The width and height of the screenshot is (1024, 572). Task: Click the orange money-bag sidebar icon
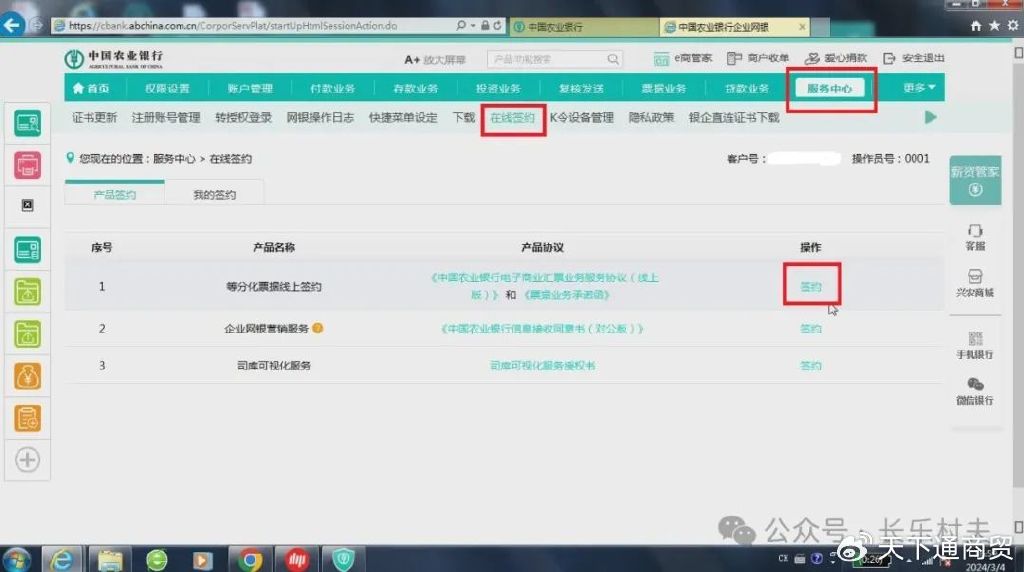27,376
